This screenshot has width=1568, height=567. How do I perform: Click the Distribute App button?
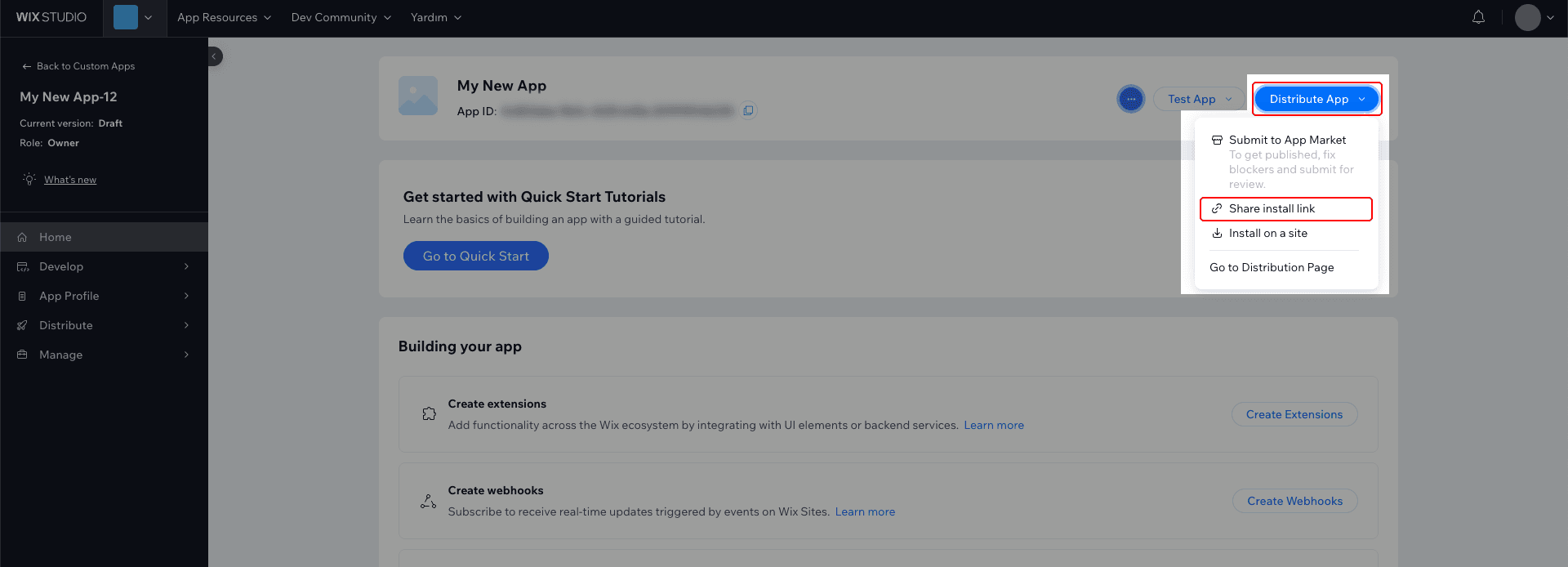tap(1316, 99)
